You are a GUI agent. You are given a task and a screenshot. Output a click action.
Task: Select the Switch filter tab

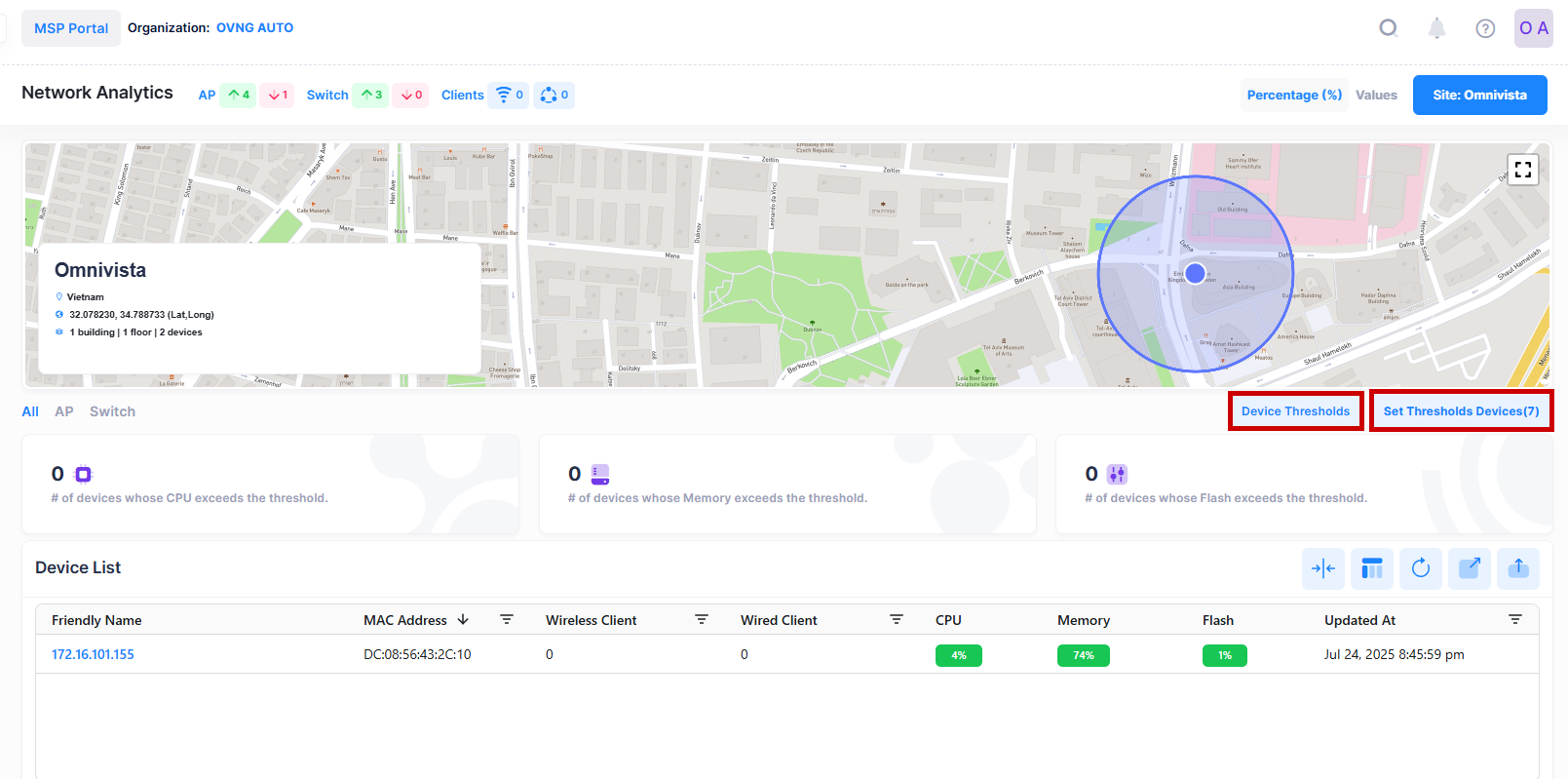(x=112, y=411)
